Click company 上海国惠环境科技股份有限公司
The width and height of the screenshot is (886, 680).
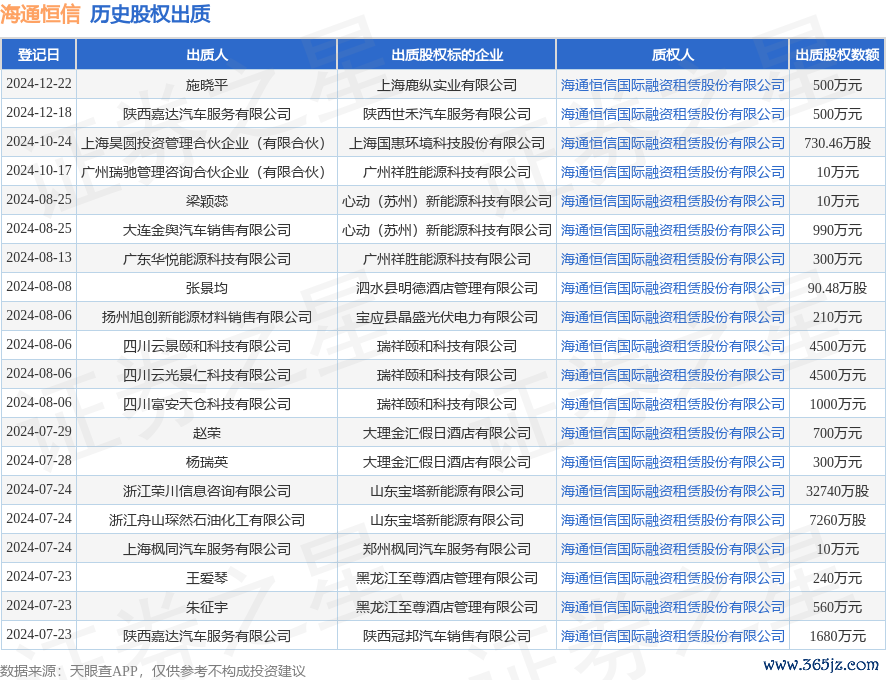(446, 143)
